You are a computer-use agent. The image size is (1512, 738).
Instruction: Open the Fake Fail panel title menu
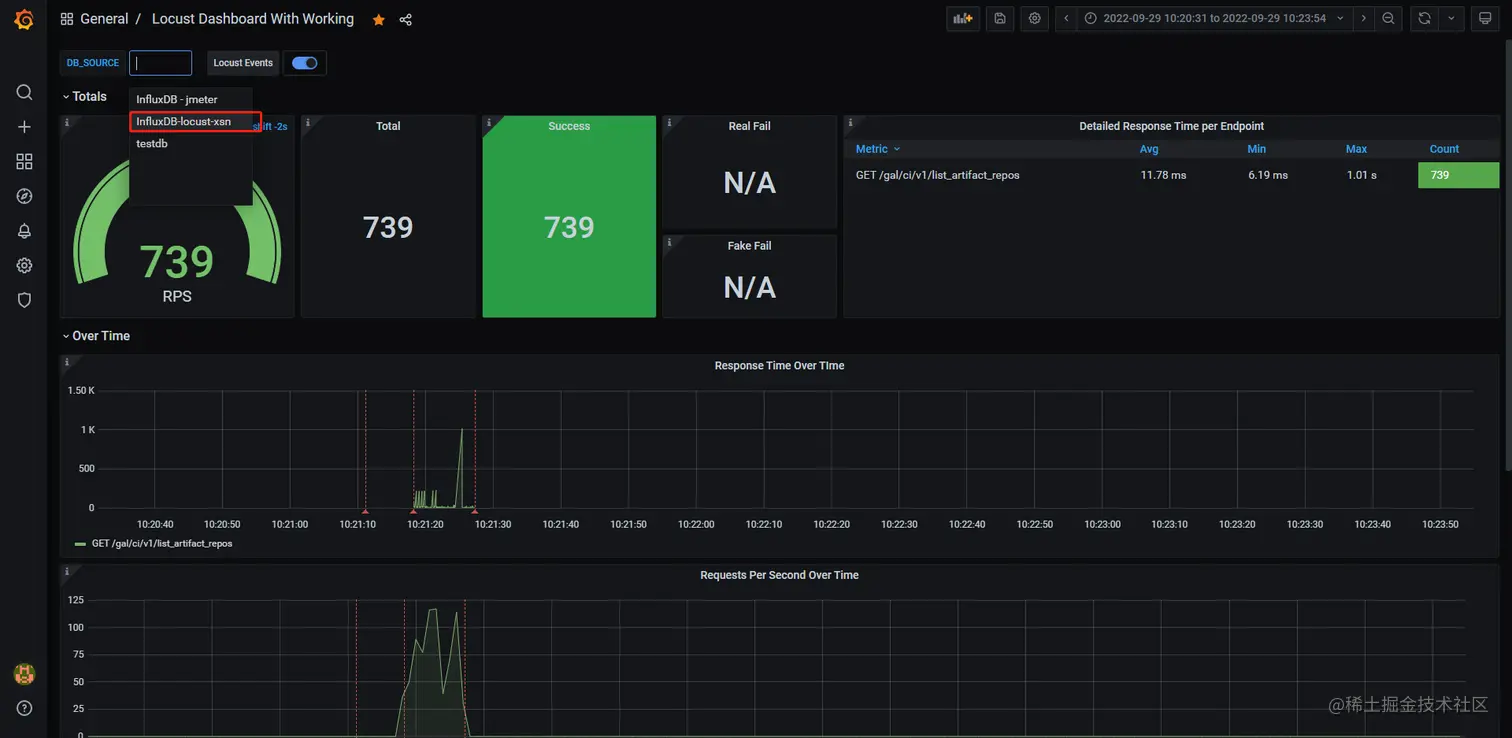pyautogui.click(x=749, y=245)
